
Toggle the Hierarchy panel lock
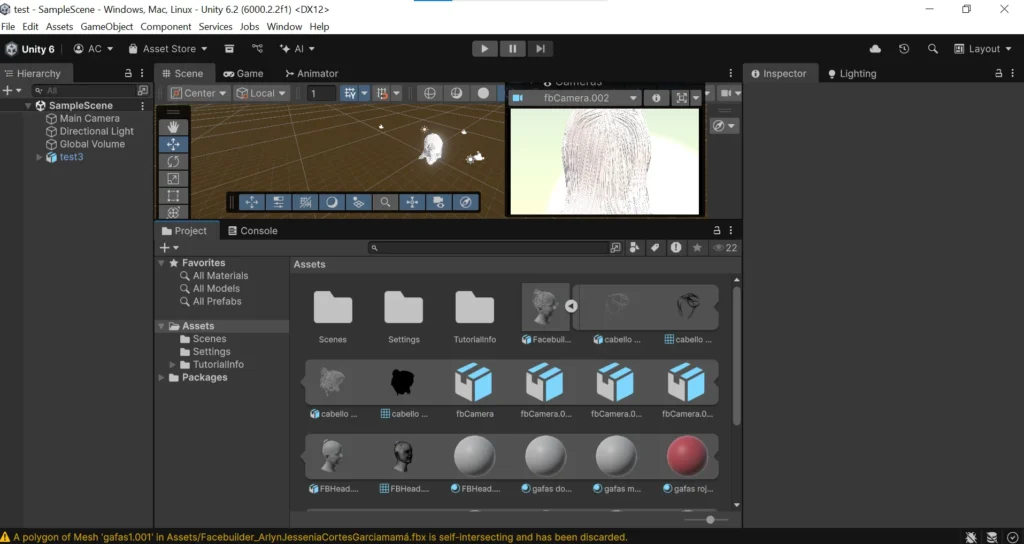coord(127,74)
